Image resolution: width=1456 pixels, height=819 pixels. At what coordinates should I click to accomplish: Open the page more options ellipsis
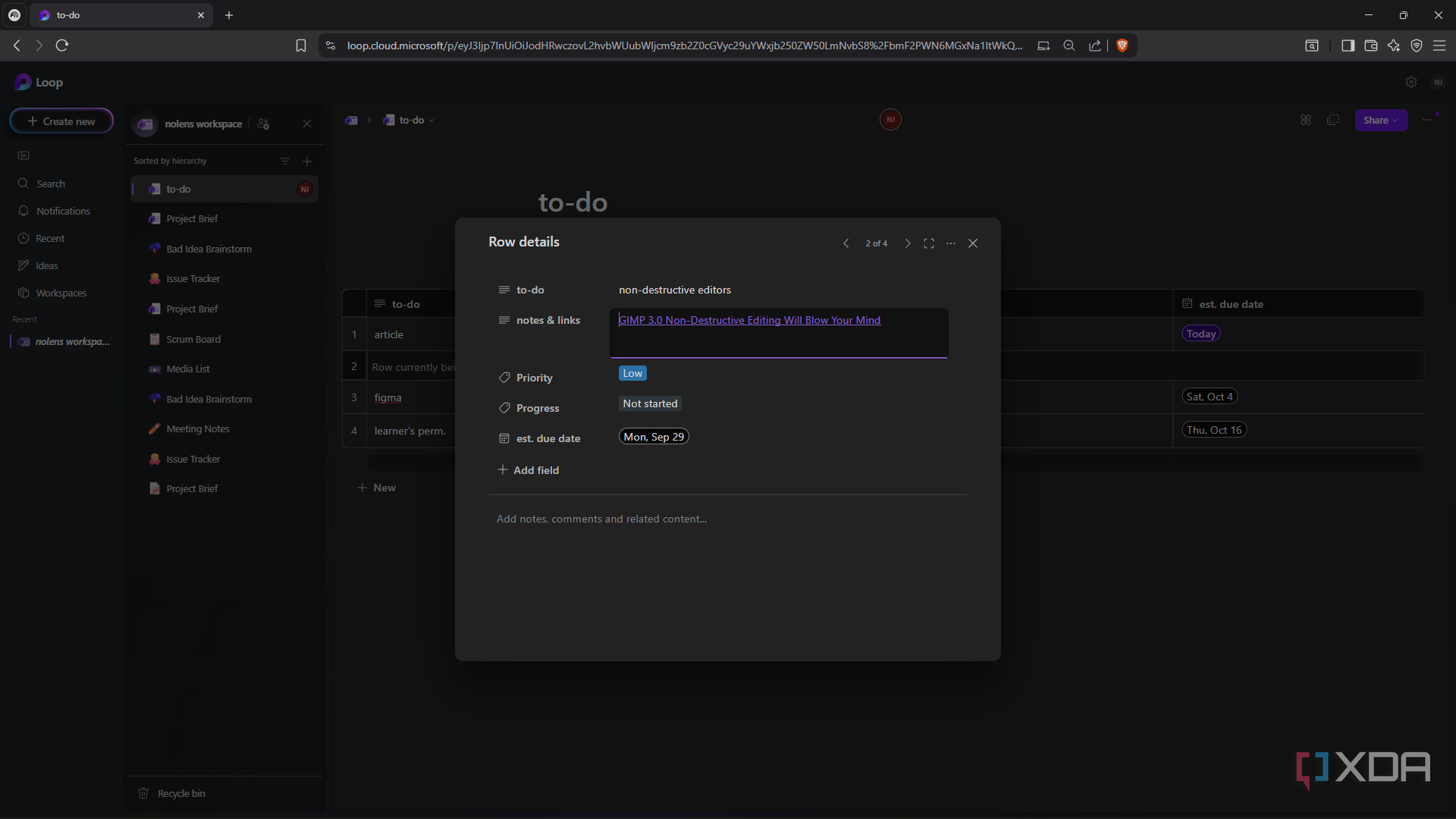1427,120
